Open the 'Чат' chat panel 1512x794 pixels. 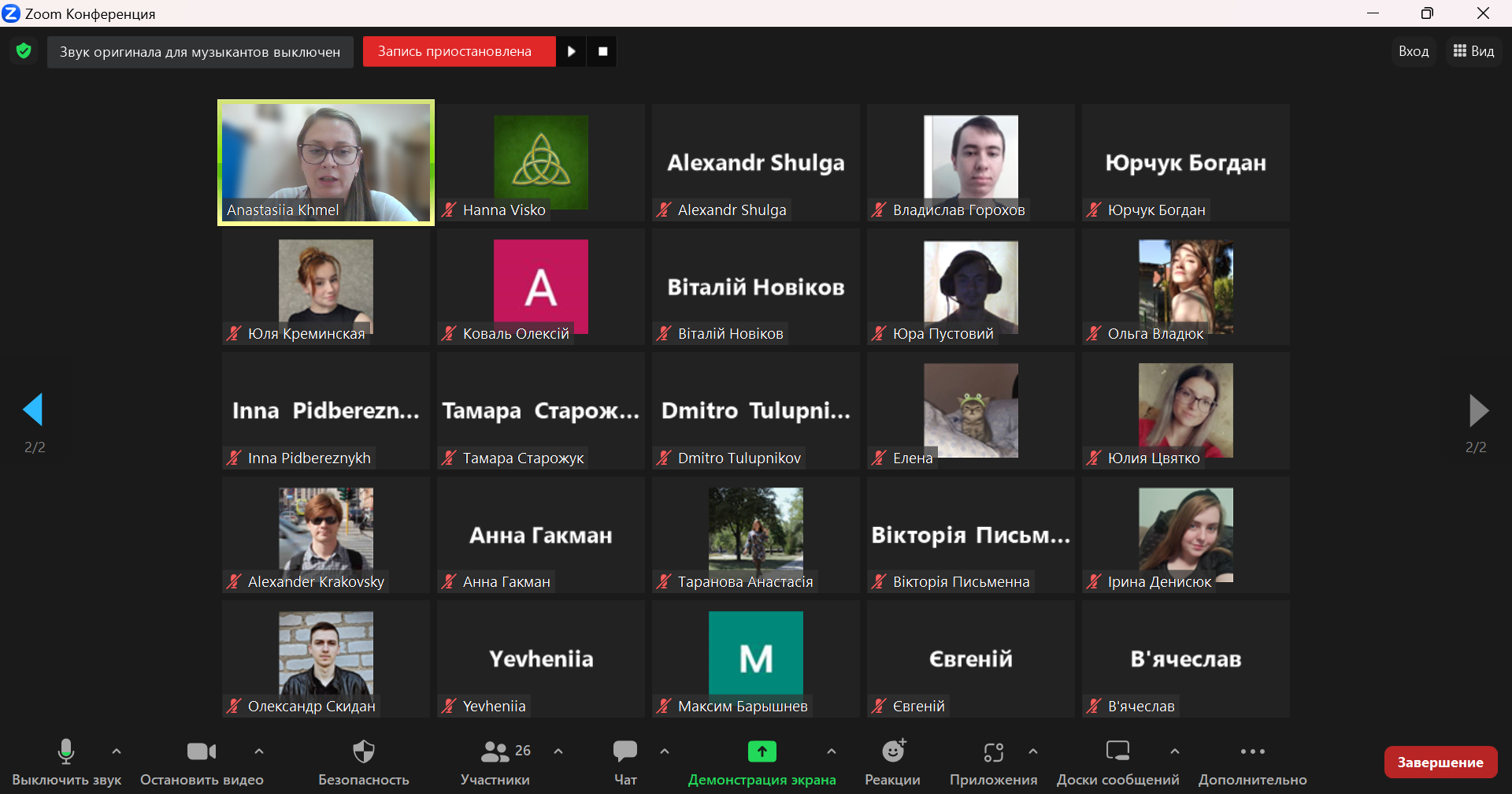pyautogui.click(x=625, y=762)
